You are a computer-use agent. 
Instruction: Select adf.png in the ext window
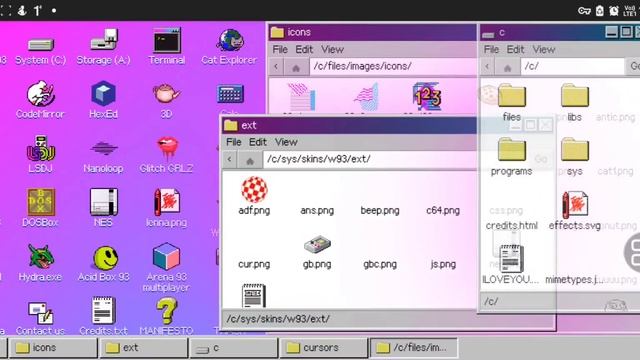pyautogui.click(x=254, y=196)
